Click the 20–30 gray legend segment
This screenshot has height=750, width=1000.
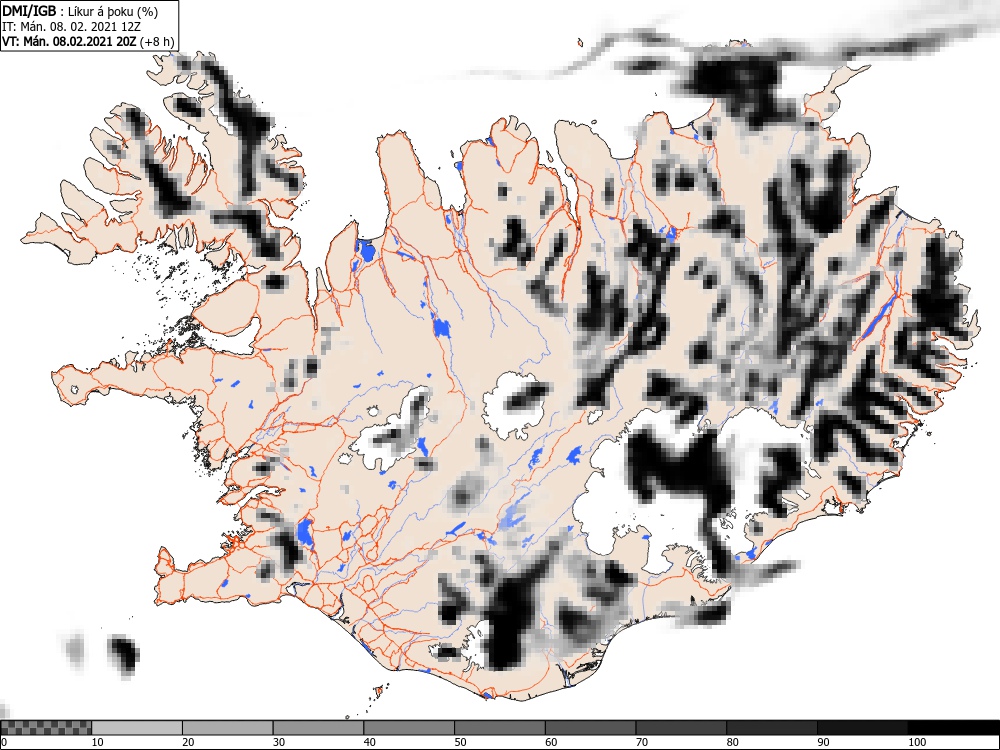(228, 728)
